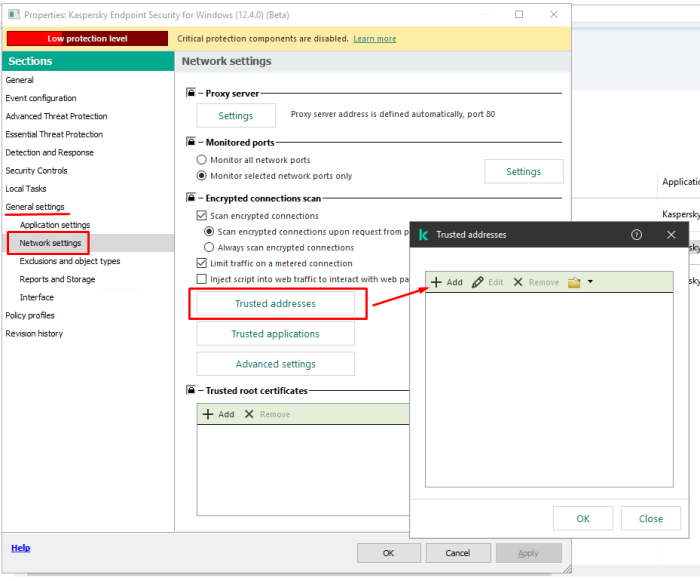Open the dropdown arrow next to folder icon

590,281
